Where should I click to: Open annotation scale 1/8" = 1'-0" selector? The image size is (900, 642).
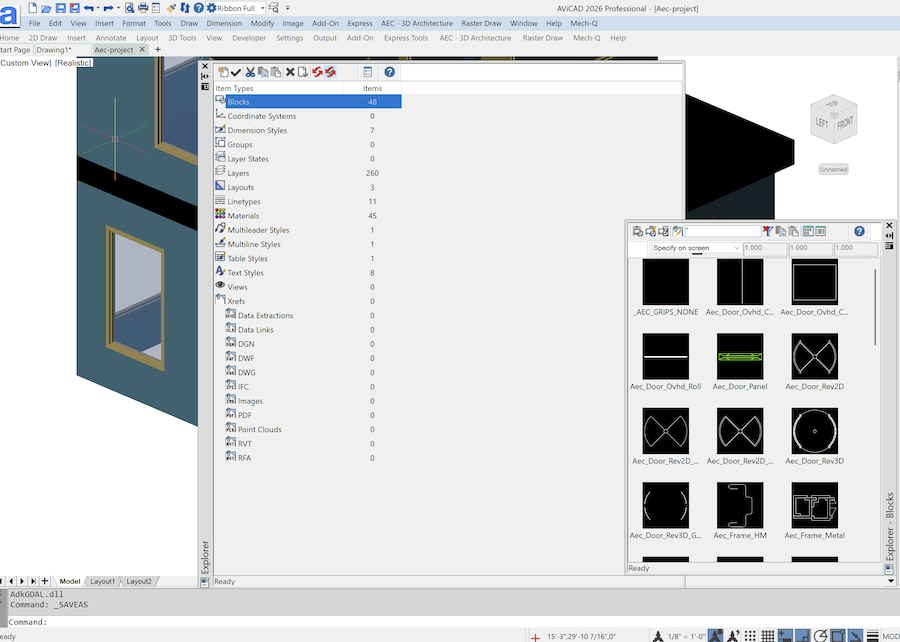pyautogui.click(x=688, y=636)
